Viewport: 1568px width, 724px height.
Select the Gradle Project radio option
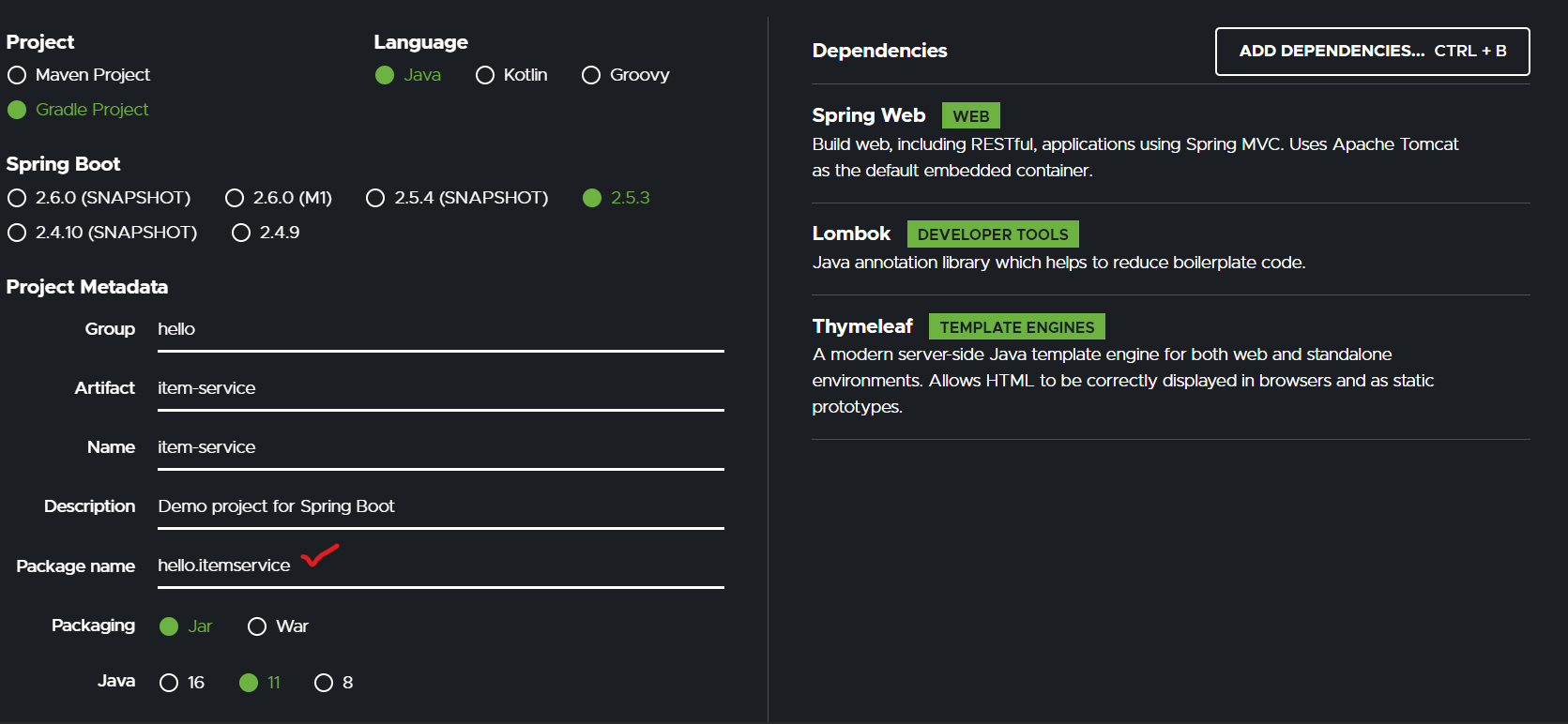click(79, 110)
